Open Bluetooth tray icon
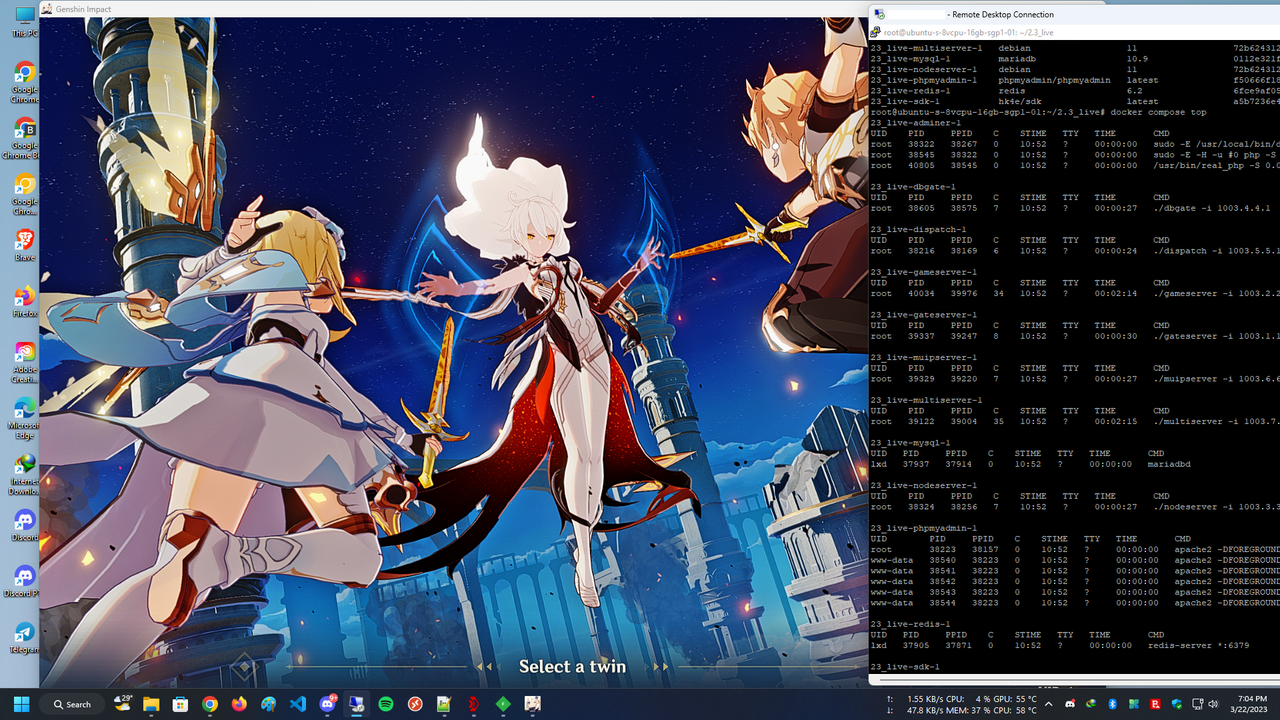The height and width of the screenshot is (720, 1280). 1113,704
